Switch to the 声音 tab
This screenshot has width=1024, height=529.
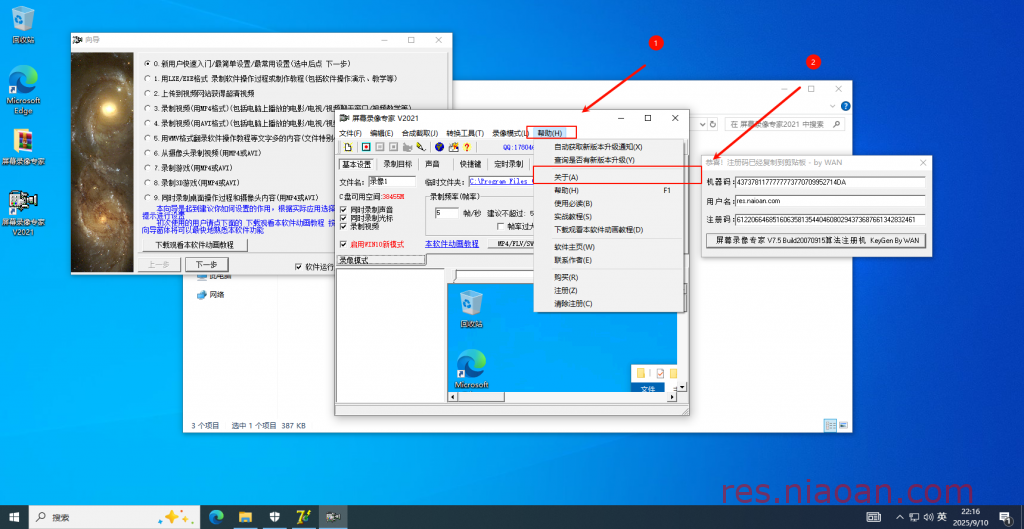point(432,164)
